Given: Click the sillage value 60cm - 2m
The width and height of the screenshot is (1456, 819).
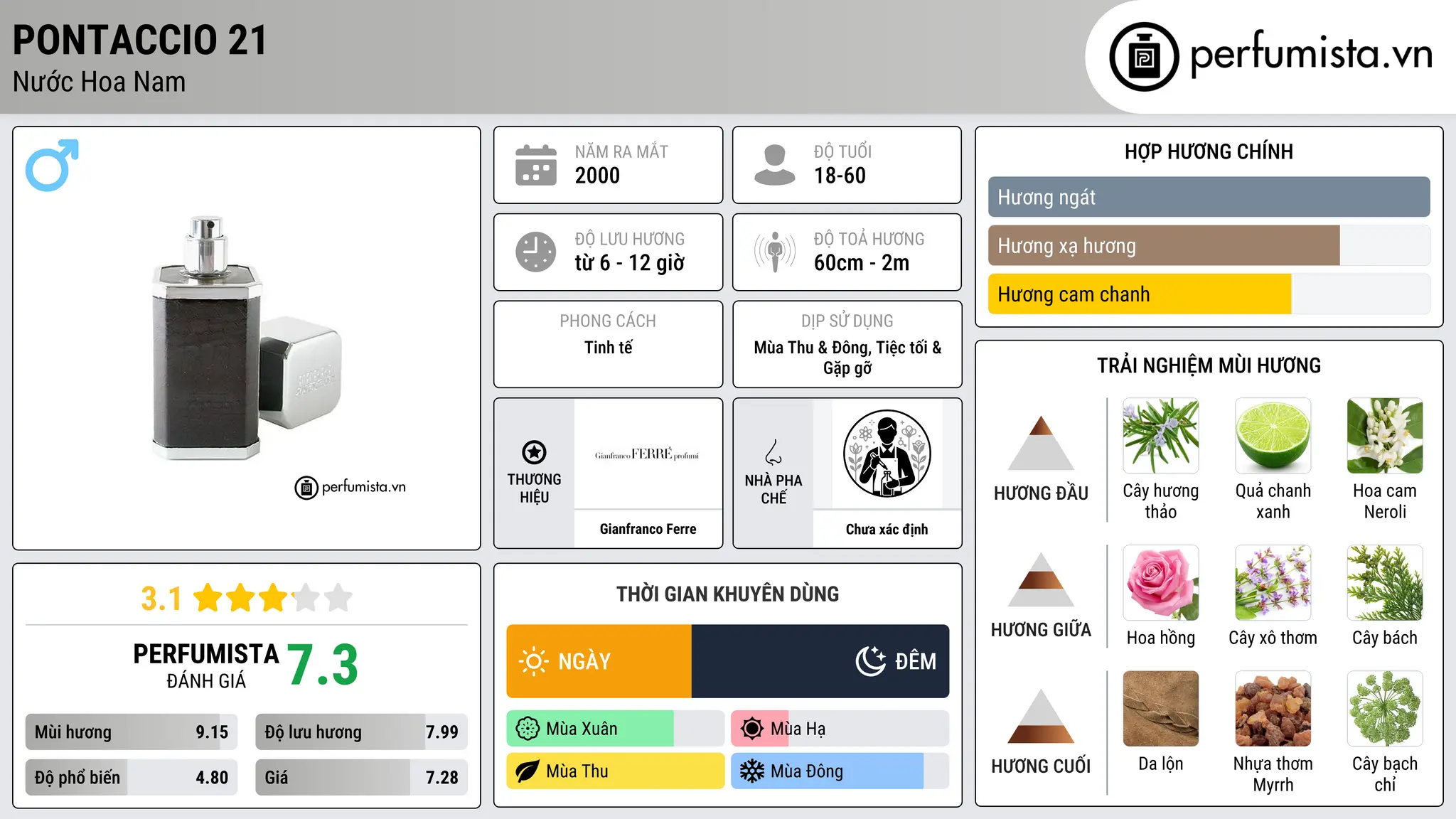Looking at the screenshot, I should tap(861, 262).
